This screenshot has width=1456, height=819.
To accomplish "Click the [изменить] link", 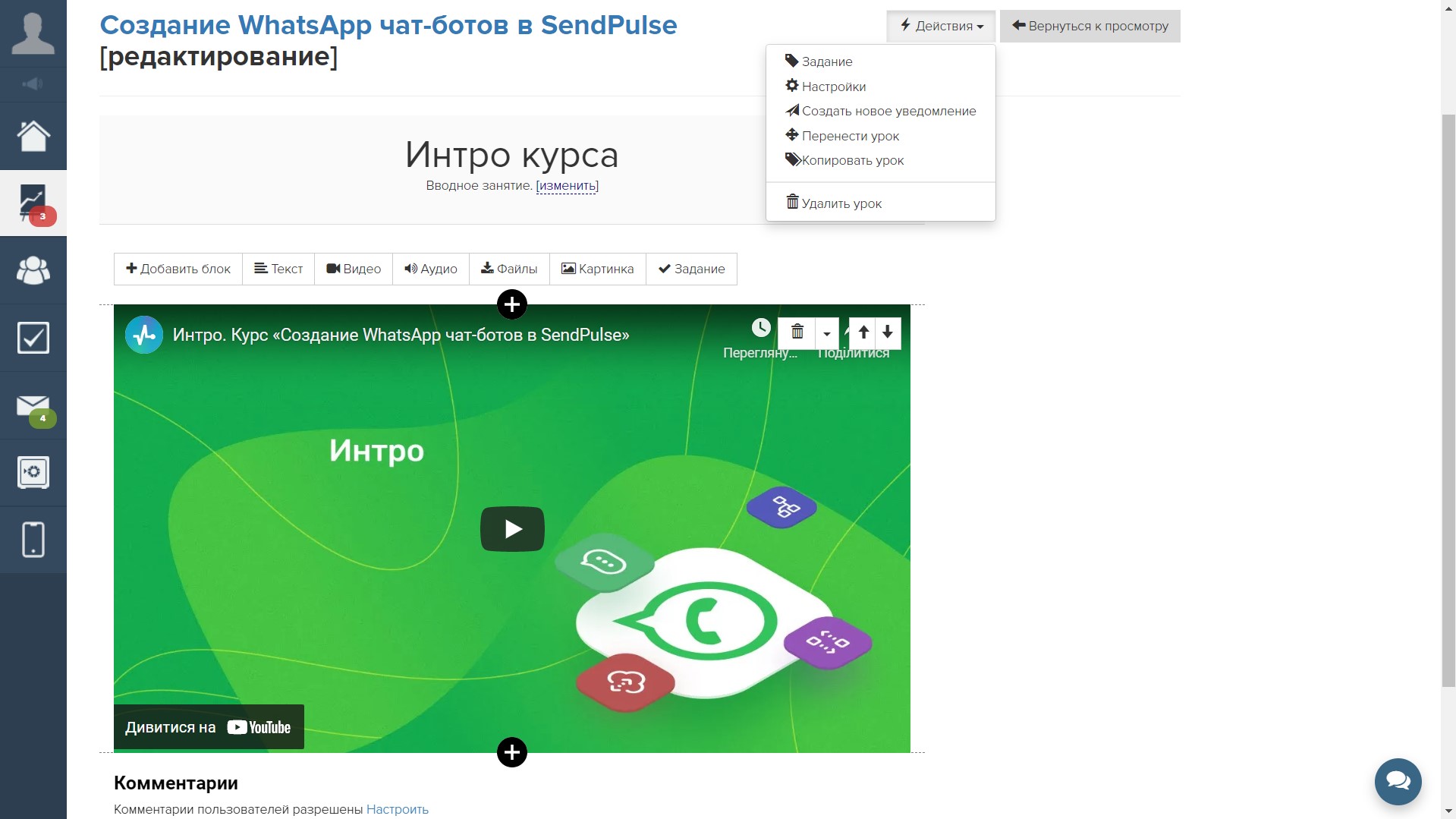I will (x=567, y=185).
